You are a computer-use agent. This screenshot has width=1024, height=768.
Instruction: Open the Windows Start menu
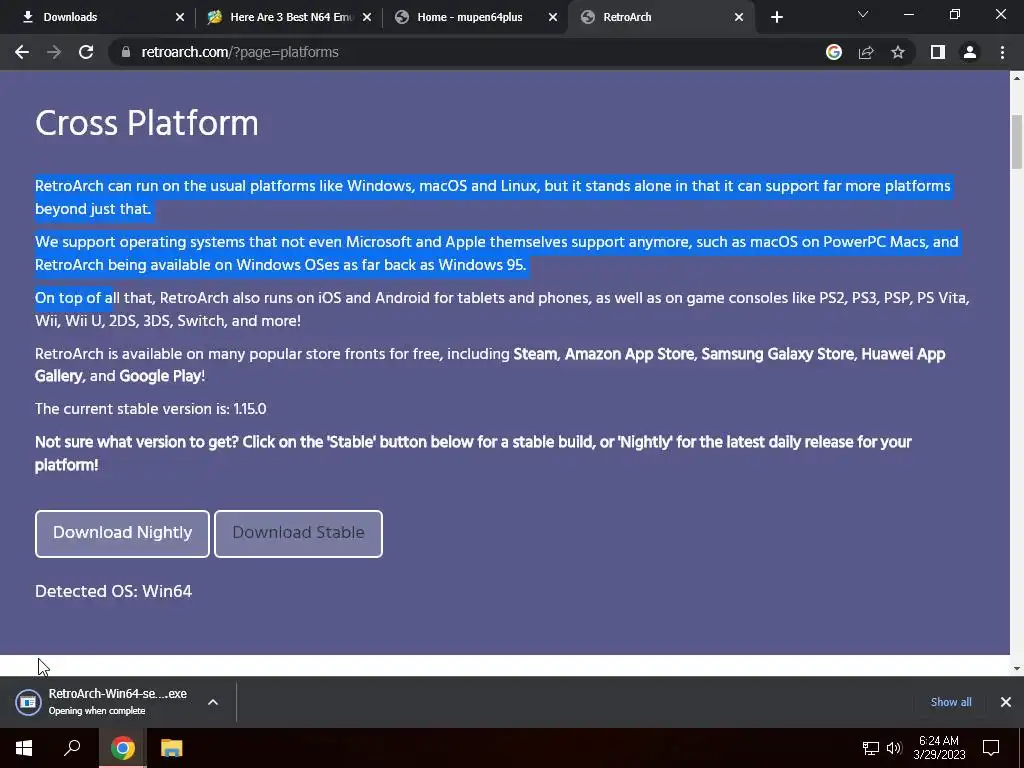pyautogui.click(x=24, y=748)
